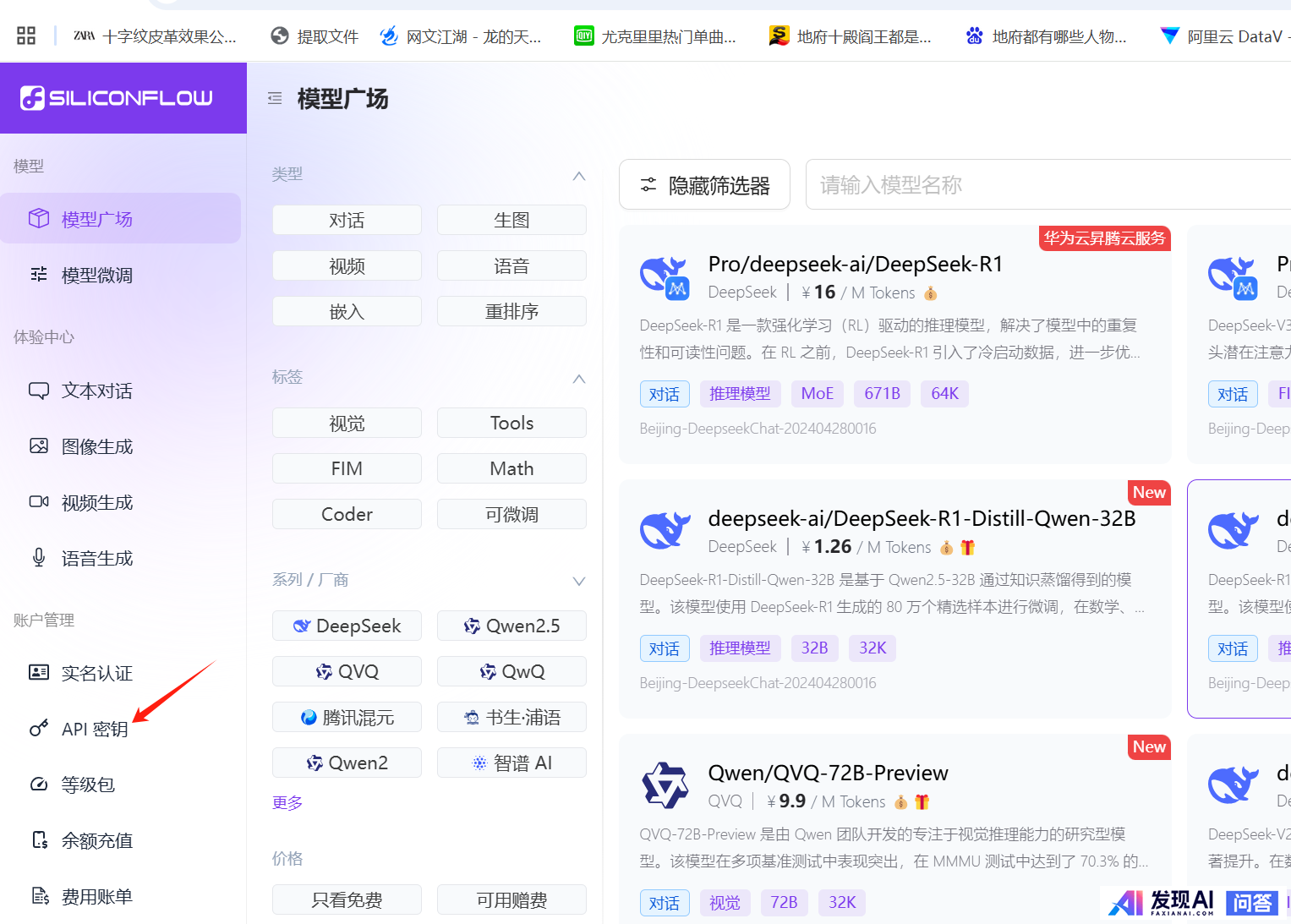This screenshot has height=924, width=1291.
Task: Click the model name search field
Action: point(1048,184)
